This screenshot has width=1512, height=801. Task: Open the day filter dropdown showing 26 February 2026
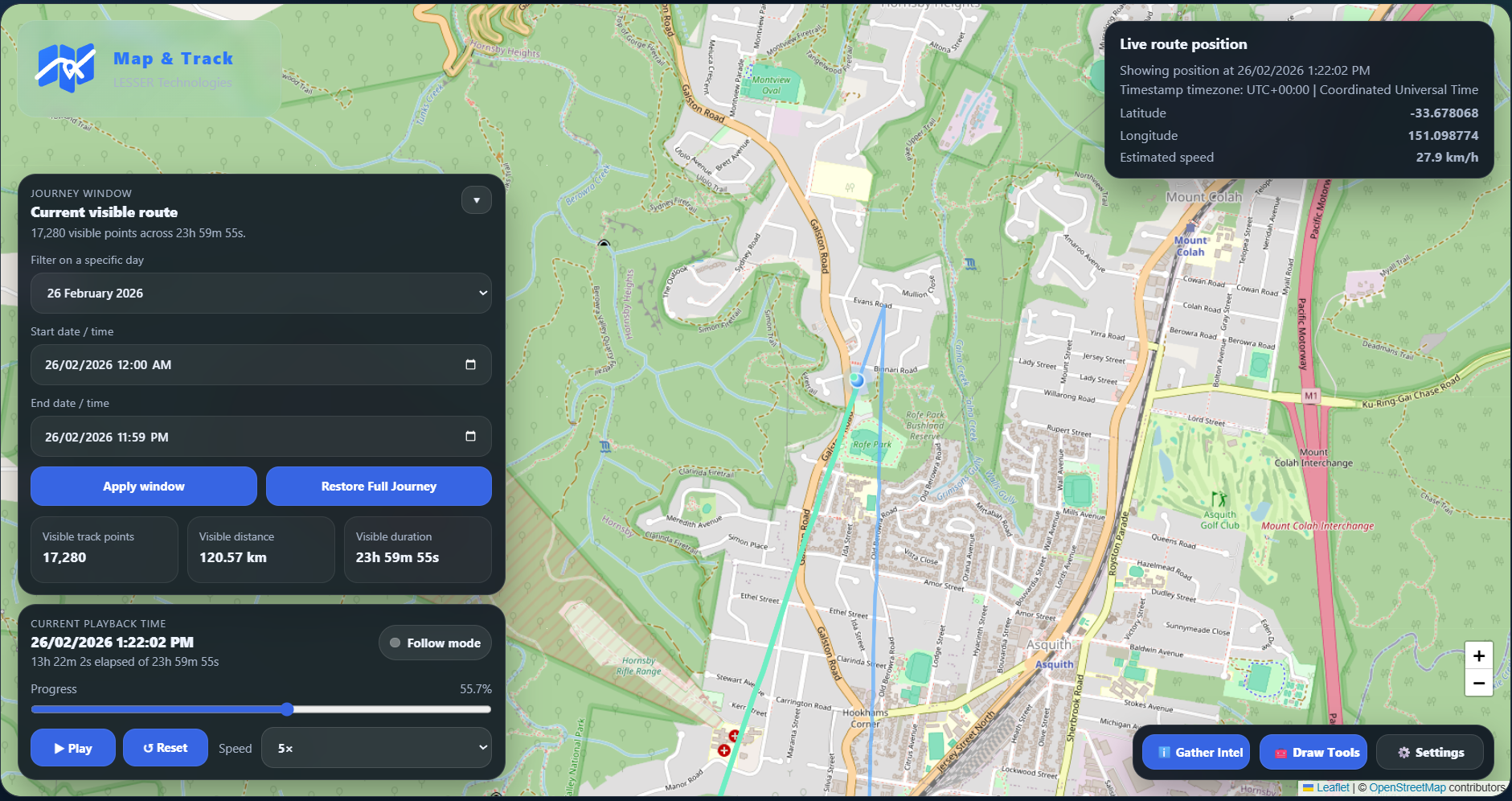click(260, 293)
